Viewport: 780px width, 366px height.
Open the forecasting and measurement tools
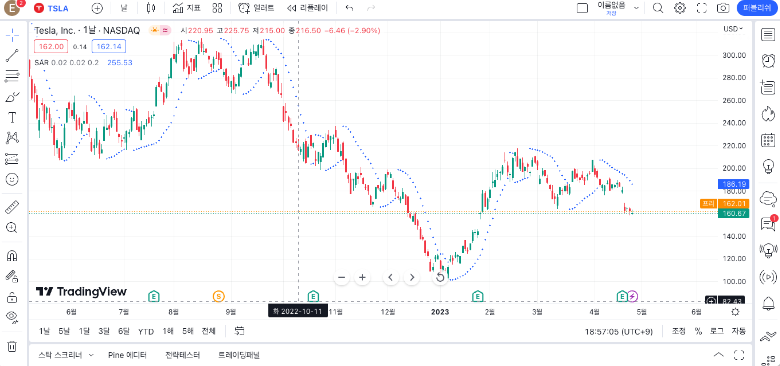point(12,159)
